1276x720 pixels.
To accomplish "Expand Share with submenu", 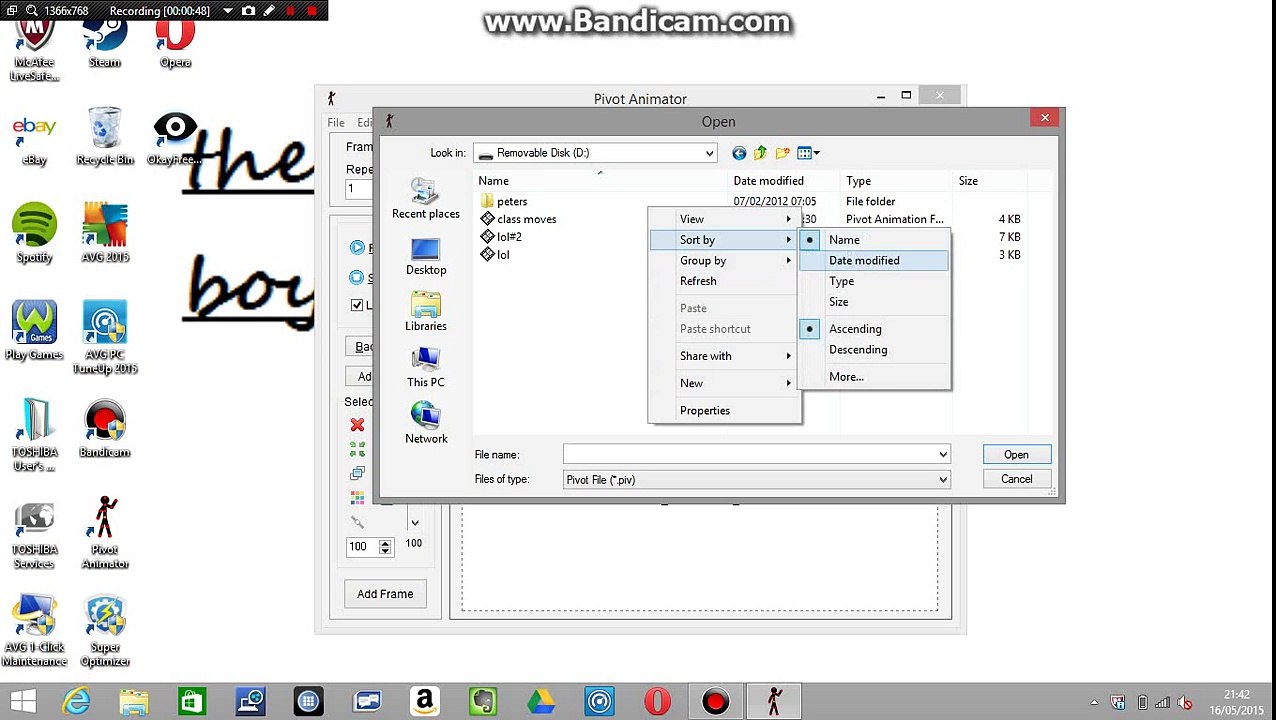I will coord(724,356).
